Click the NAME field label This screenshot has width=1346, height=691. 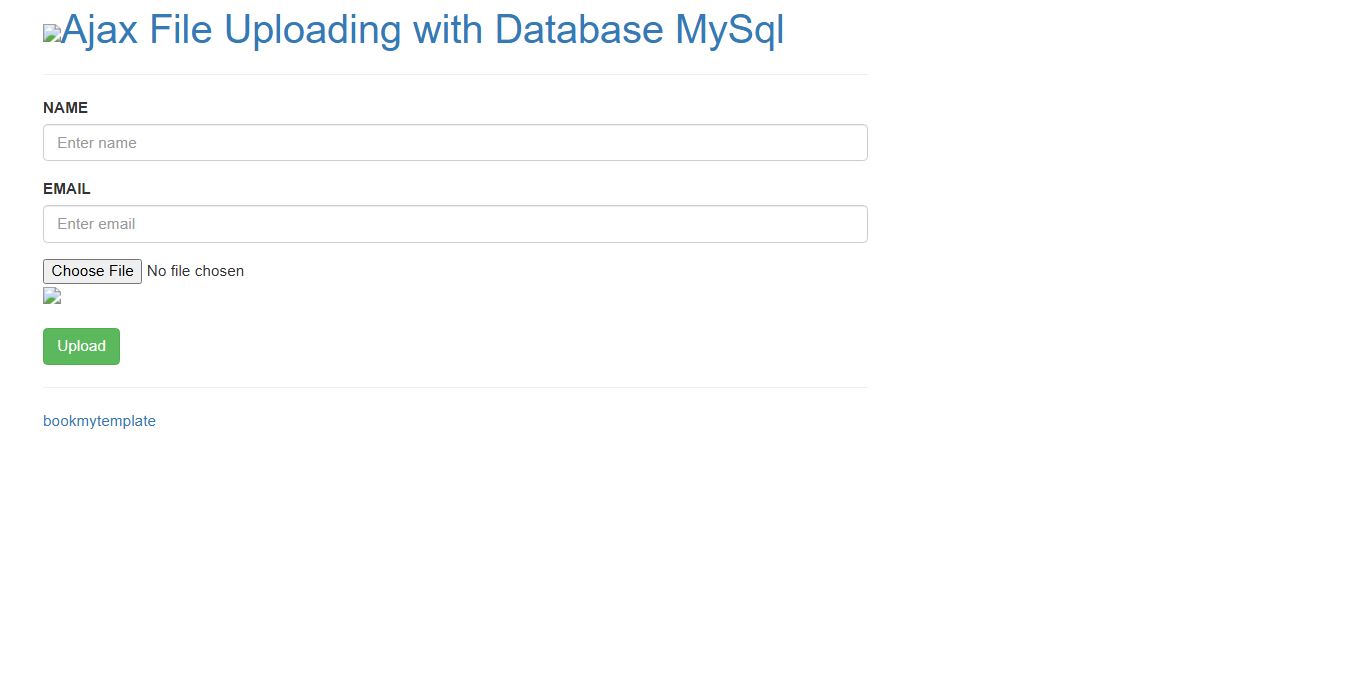point(65,108)
